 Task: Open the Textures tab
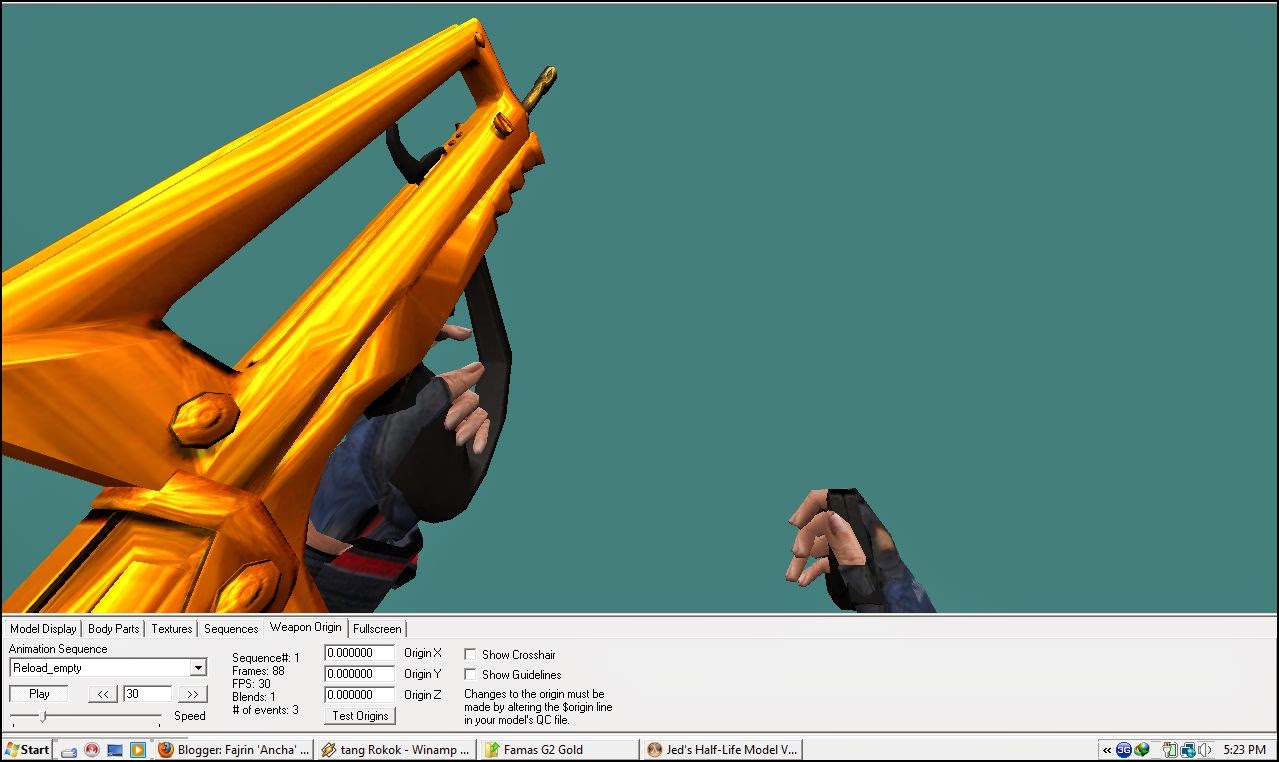tap(171, 629)
